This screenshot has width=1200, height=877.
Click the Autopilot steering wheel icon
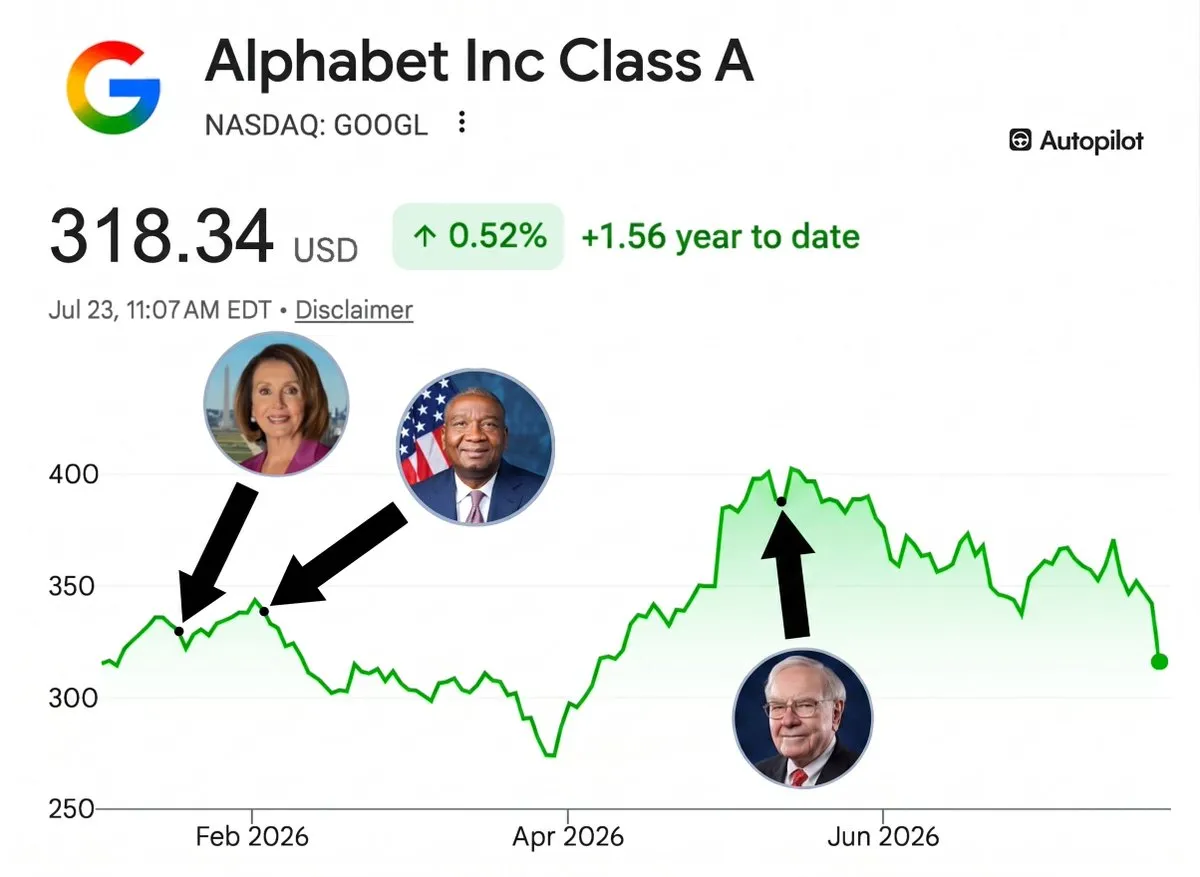[1021, 141]
